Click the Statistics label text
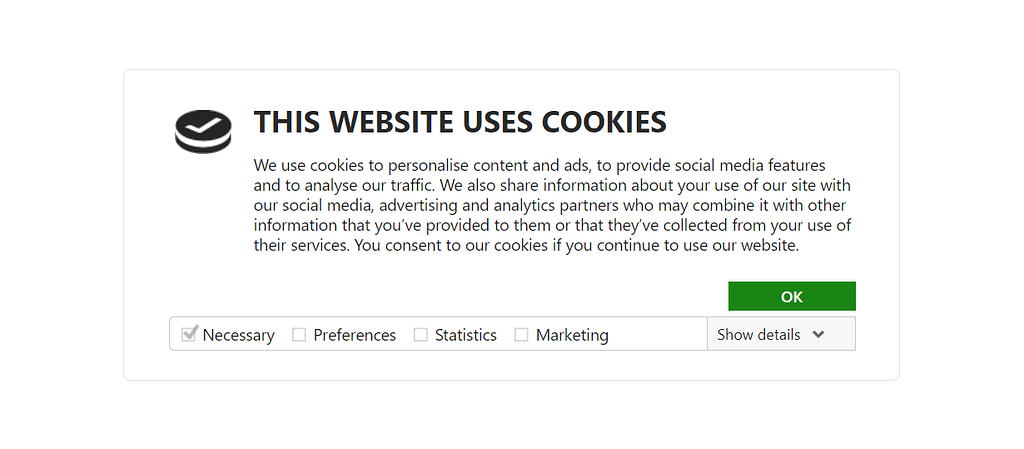1024x449 pixels. (465, 336)
